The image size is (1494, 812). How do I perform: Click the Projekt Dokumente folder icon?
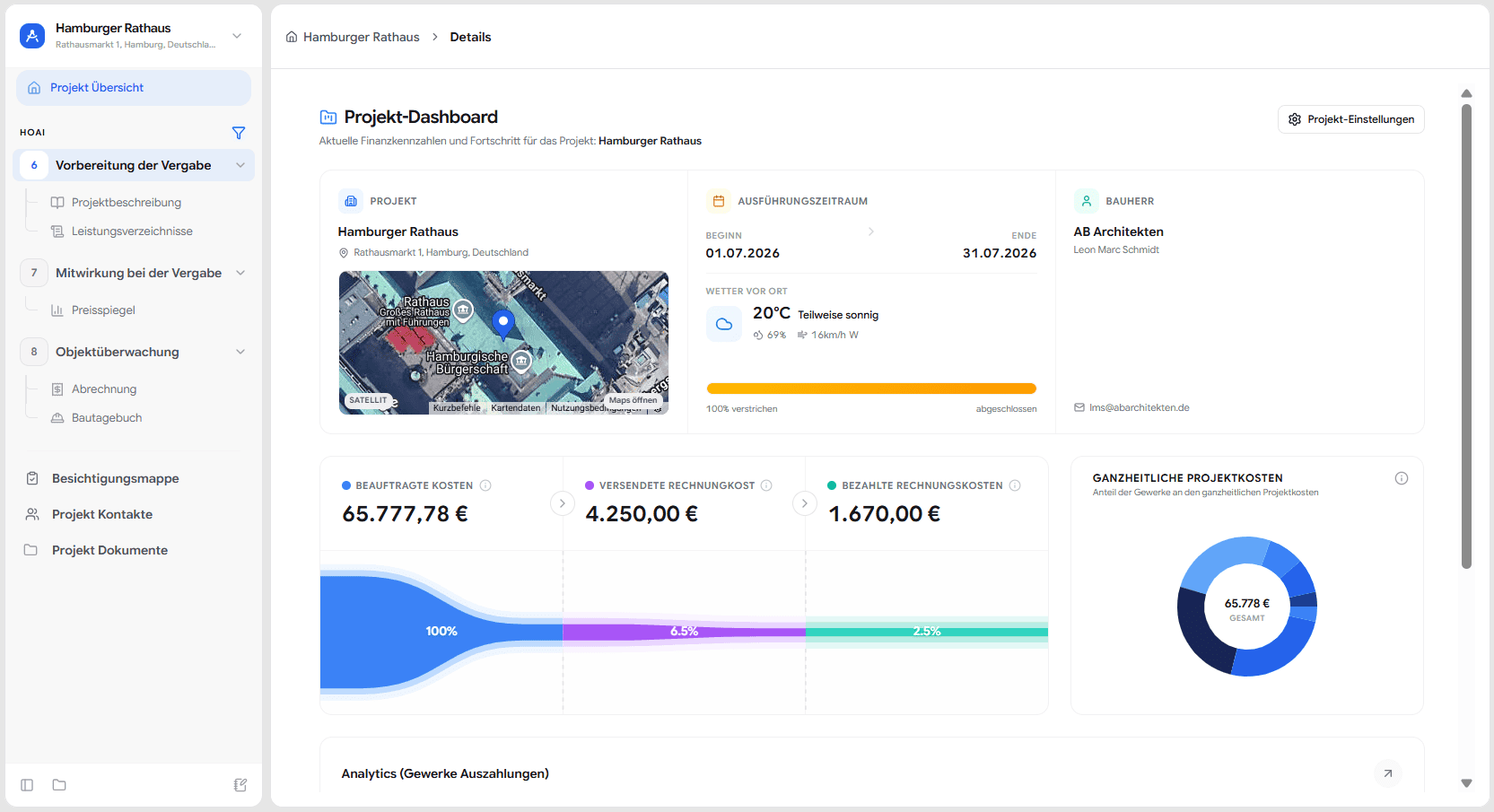pos(31,550)
